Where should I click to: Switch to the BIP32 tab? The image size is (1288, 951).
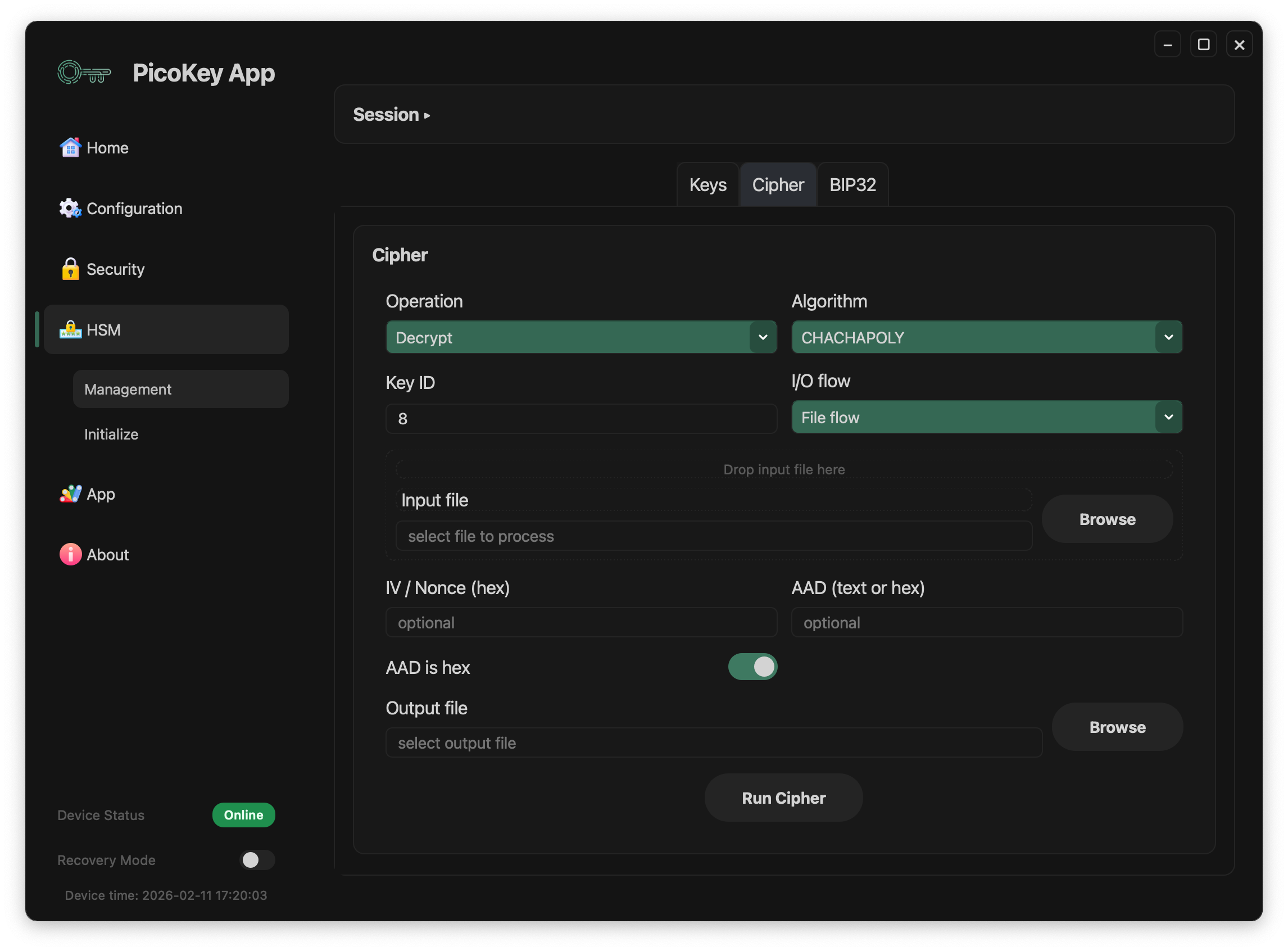click(x=852, y=185)
